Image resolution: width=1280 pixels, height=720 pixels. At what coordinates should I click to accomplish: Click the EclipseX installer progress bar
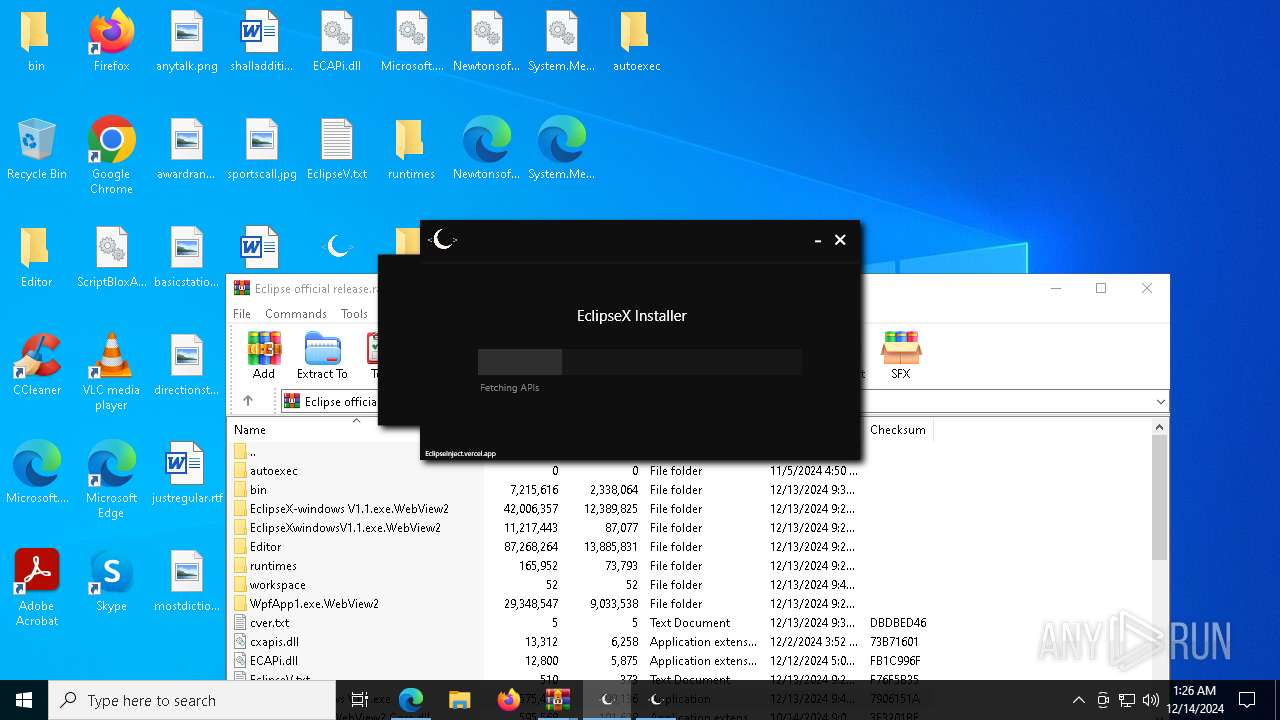[640, 362]
